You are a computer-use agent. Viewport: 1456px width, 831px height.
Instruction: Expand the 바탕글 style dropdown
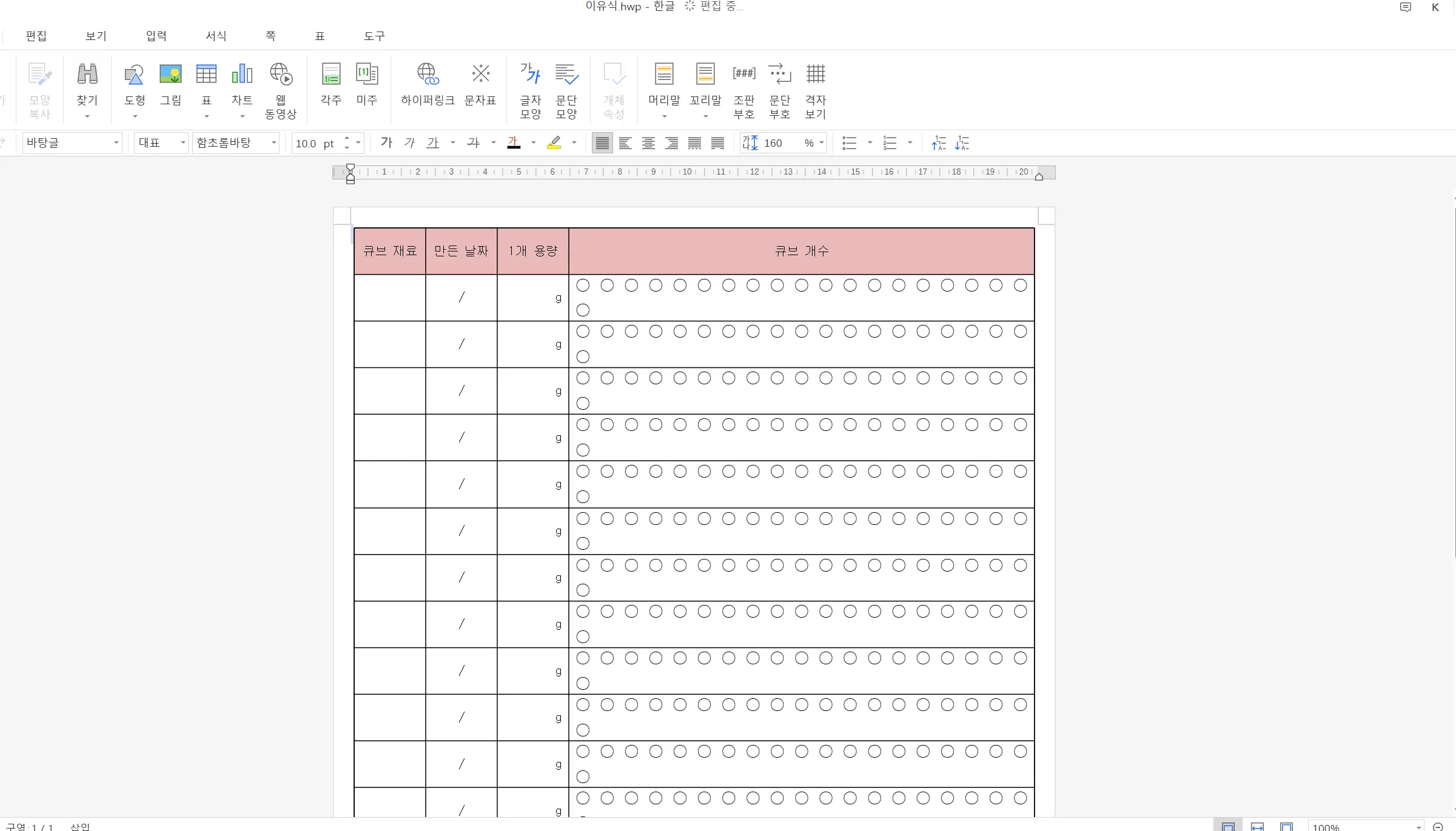[x=116, y=143]
